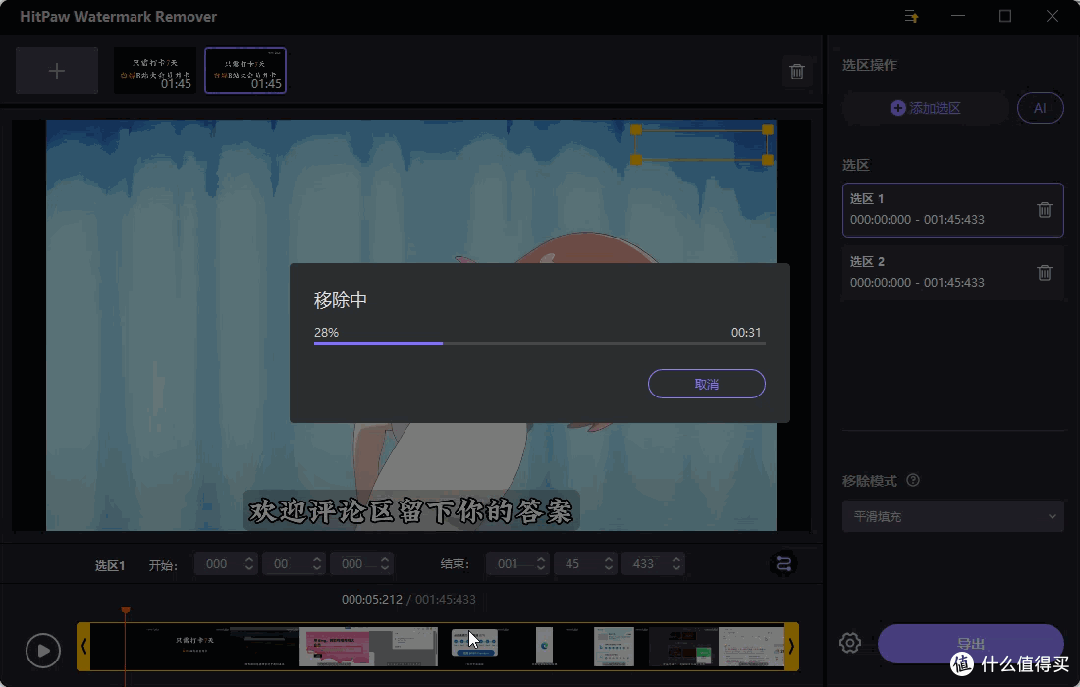Minimize the HitPaw Watermark Remover window

pyautogui.click(x=958, y=17)
